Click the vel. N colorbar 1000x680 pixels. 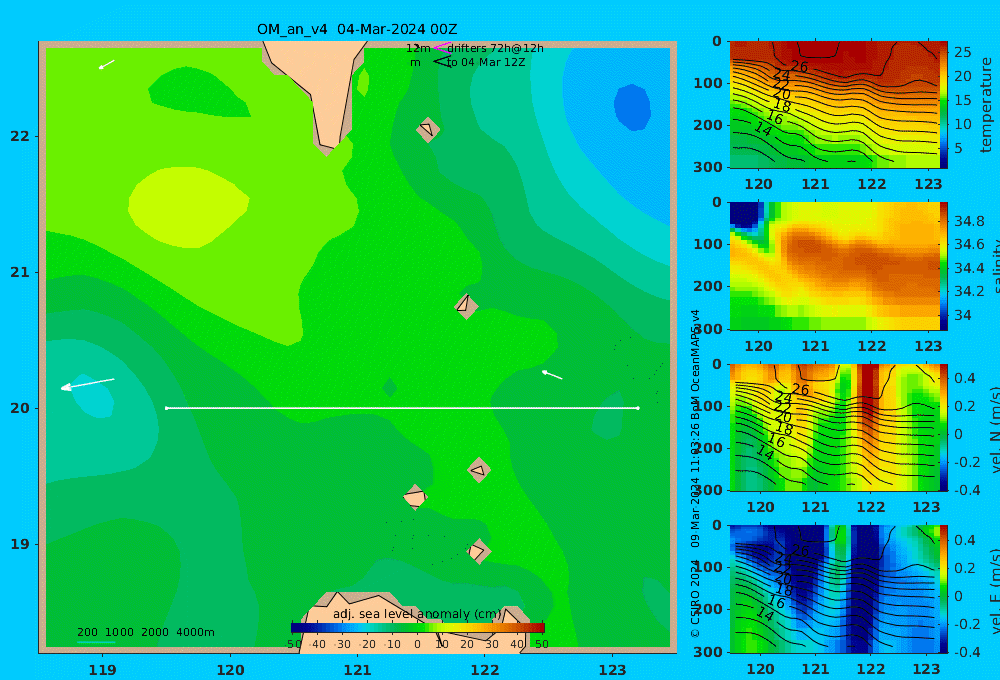coord(944,427)
